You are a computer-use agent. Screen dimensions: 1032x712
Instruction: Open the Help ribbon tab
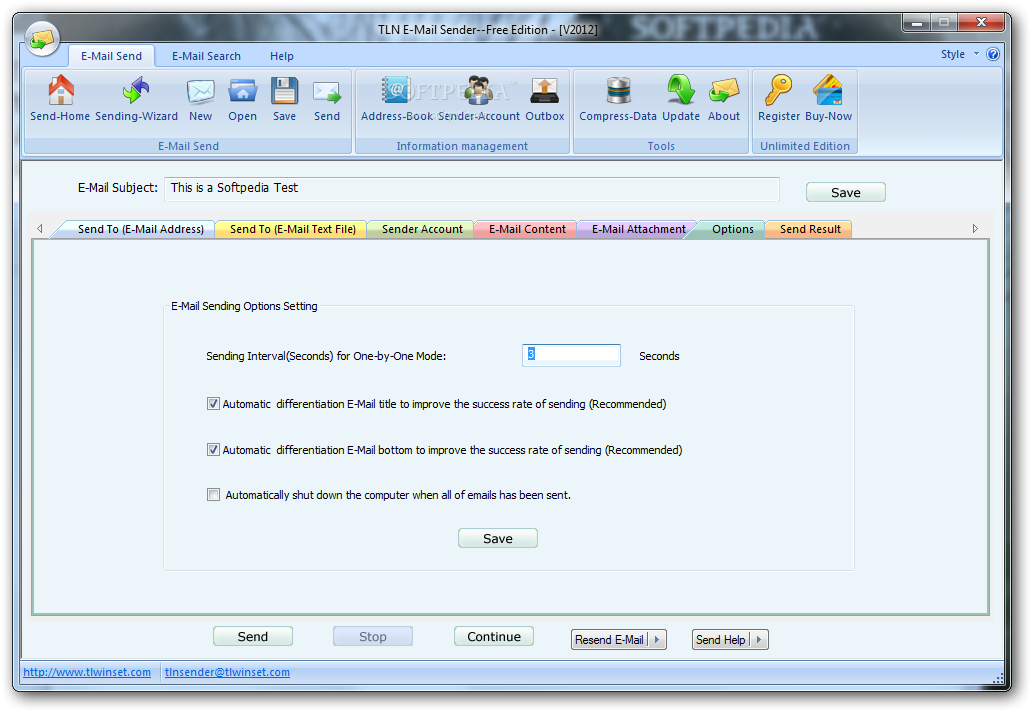[282, 56]
